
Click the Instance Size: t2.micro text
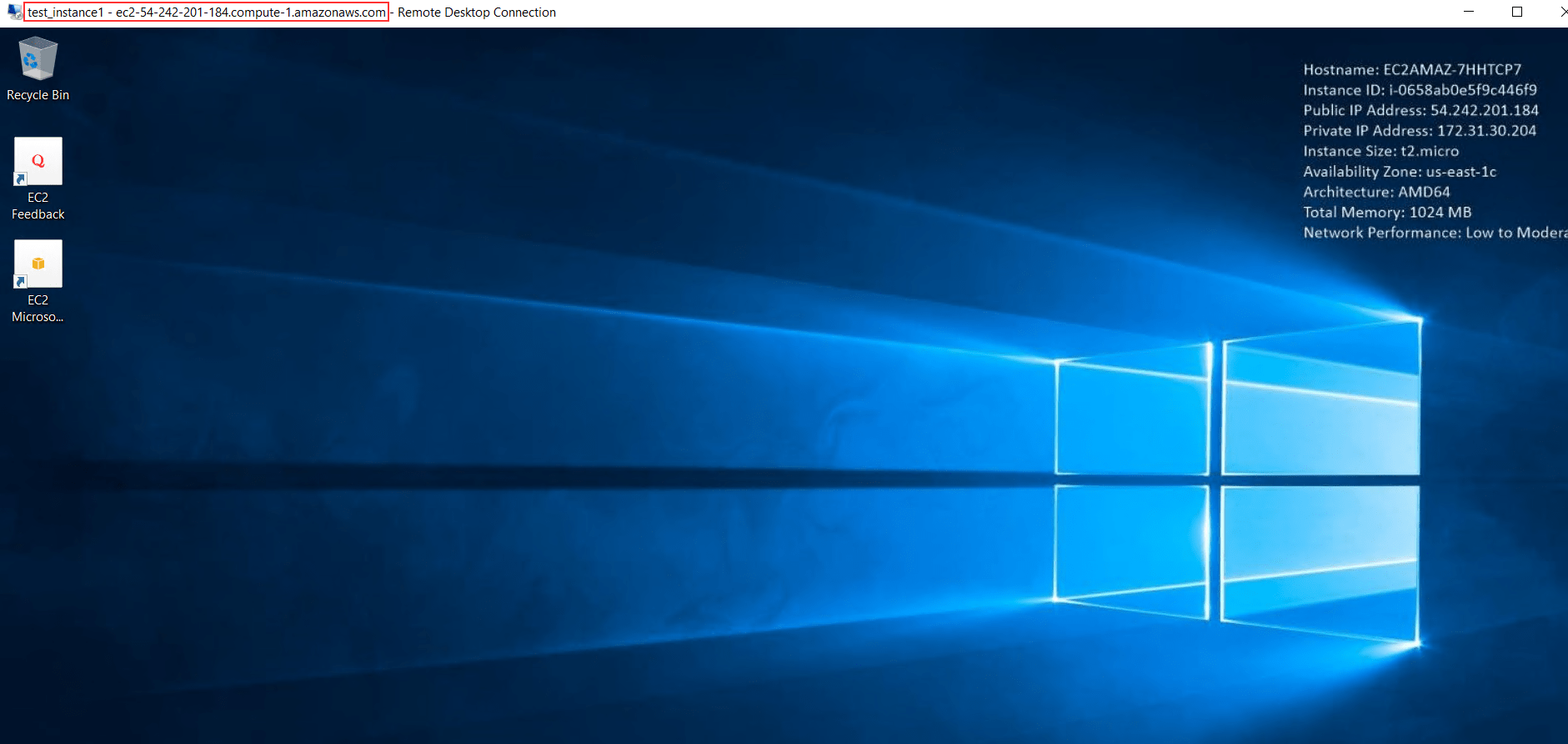(1381, 151)
